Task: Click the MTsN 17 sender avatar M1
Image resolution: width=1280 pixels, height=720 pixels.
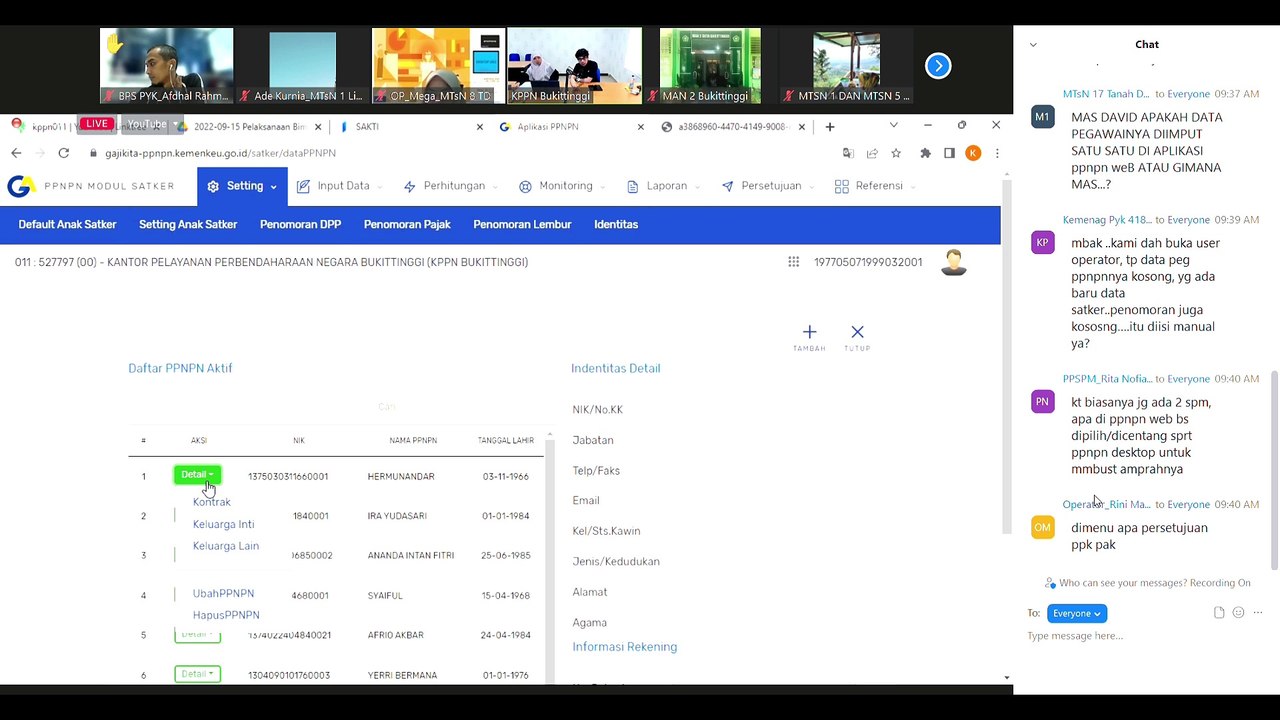Action: [1042, 117]
